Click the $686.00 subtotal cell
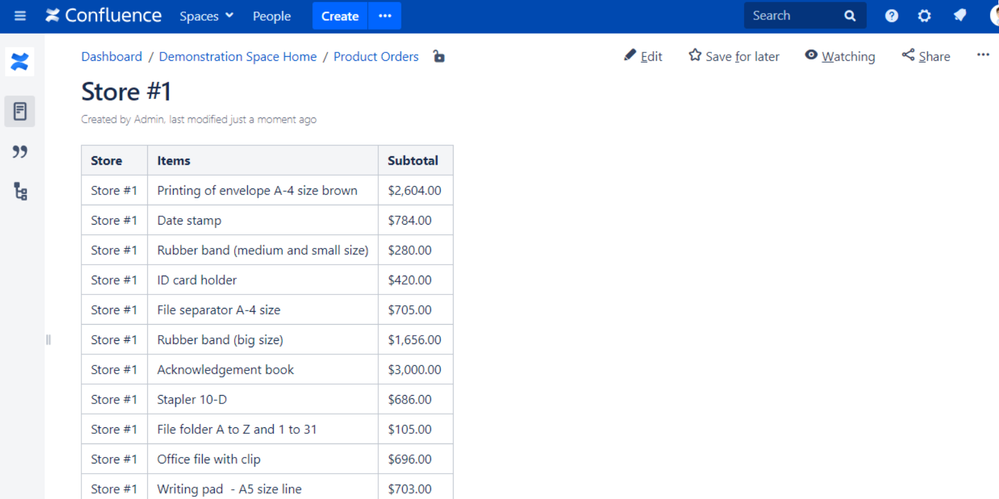The height and width of the screenshot is (499, 999). (416, 400)
